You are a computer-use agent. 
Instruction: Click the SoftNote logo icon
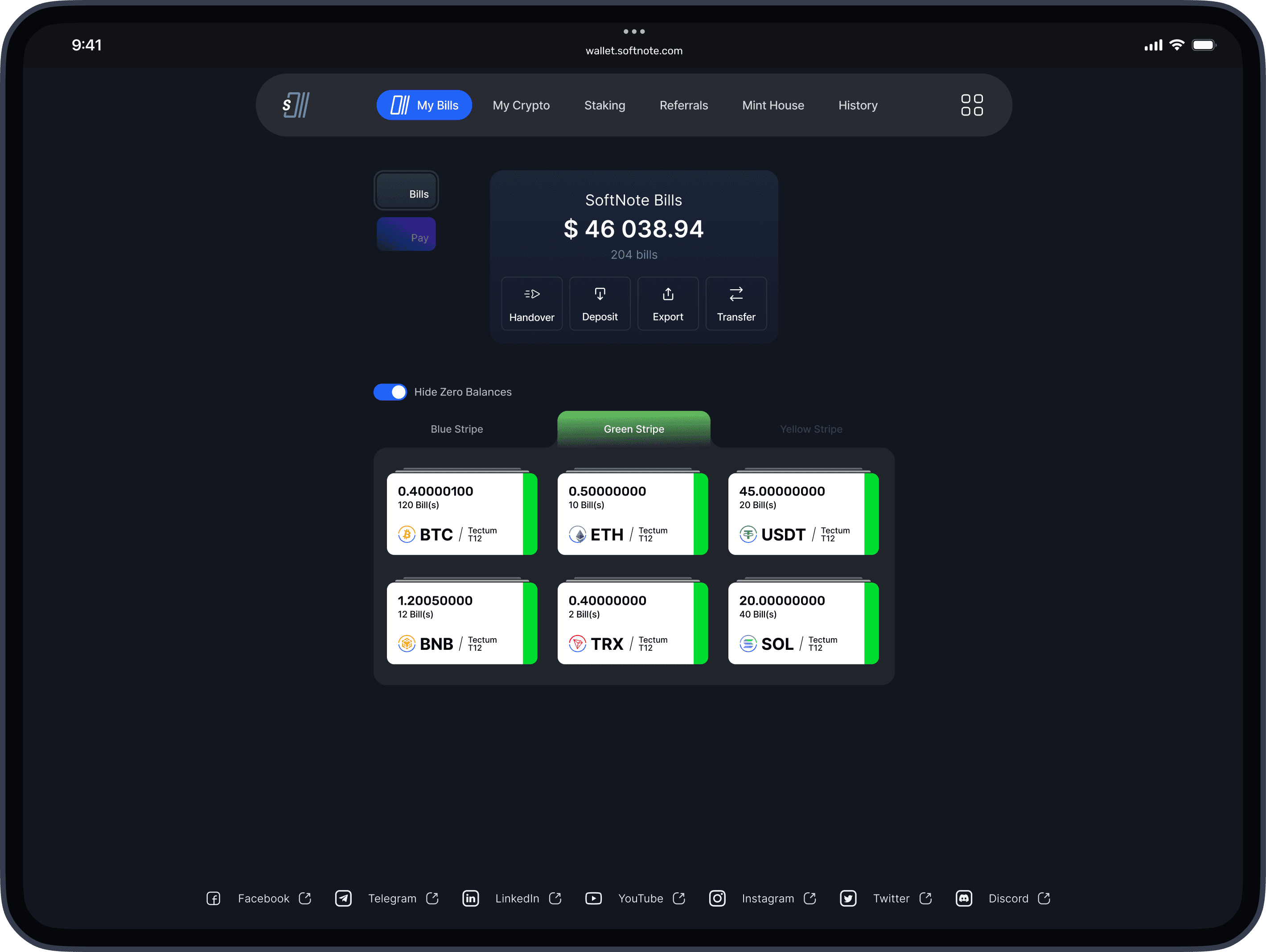coord(296,105)
